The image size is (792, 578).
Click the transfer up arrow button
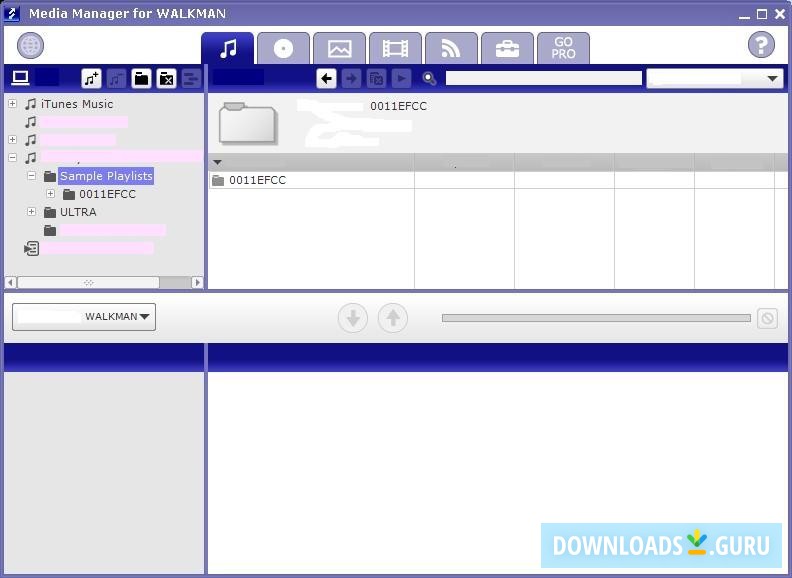pyautogui.click(x=393, y=318)
